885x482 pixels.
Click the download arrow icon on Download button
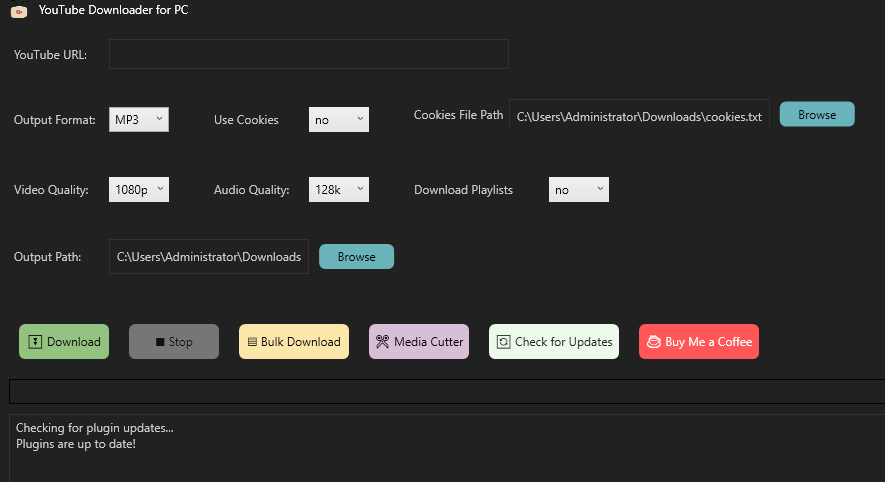[35, 341]
